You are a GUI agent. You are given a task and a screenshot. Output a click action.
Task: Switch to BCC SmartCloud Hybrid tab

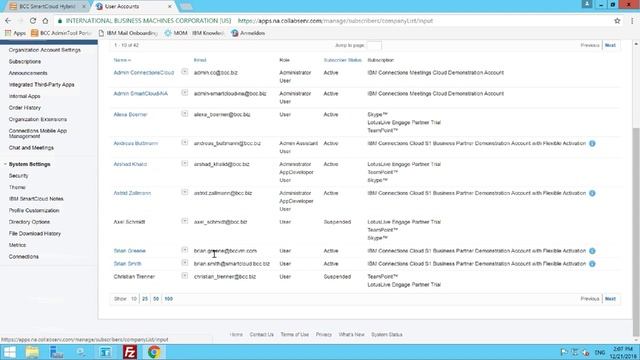click(x=48, y=7)
